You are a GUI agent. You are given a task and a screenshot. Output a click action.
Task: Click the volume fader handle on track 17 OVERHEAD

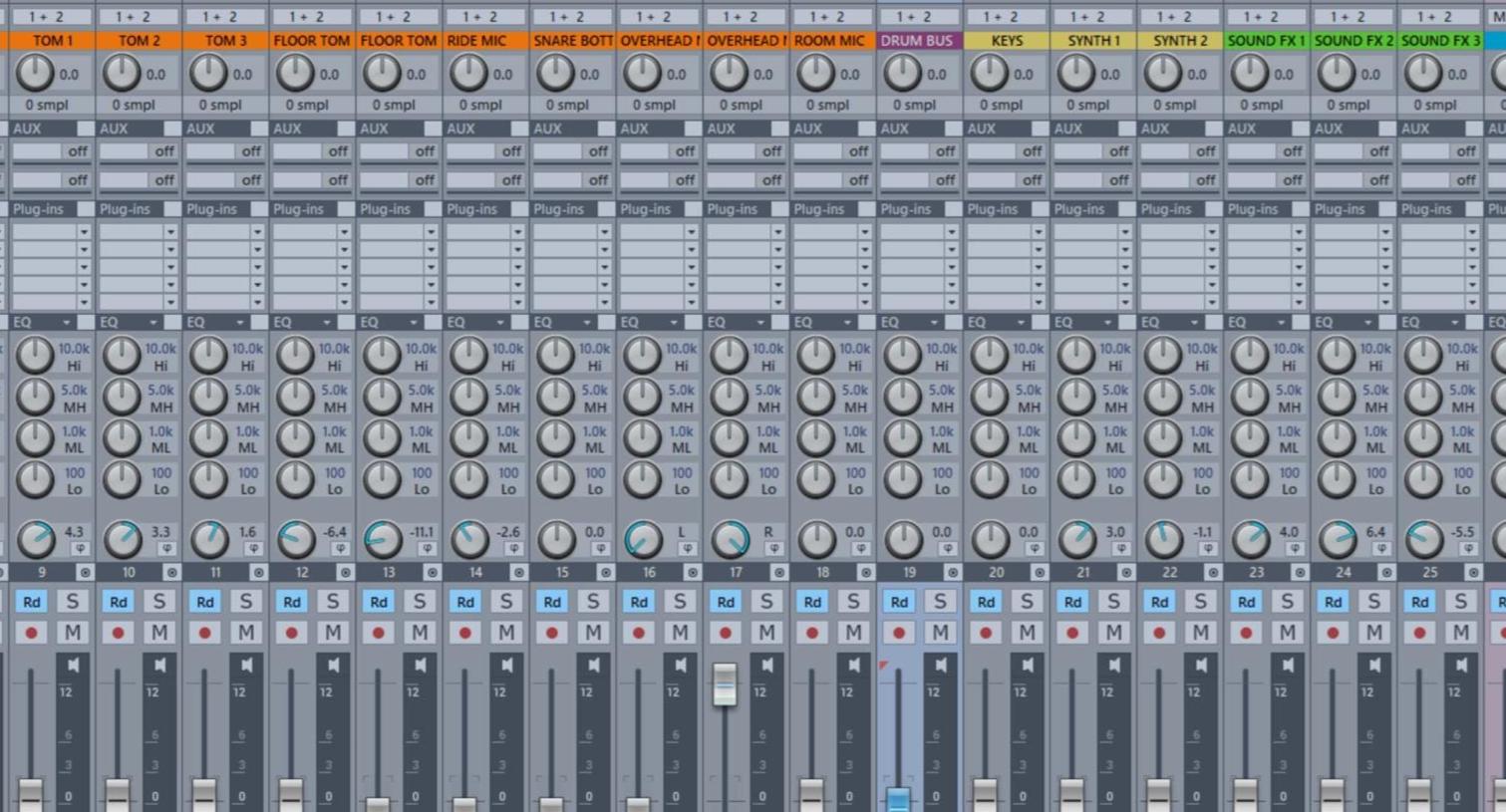(725, 684)
